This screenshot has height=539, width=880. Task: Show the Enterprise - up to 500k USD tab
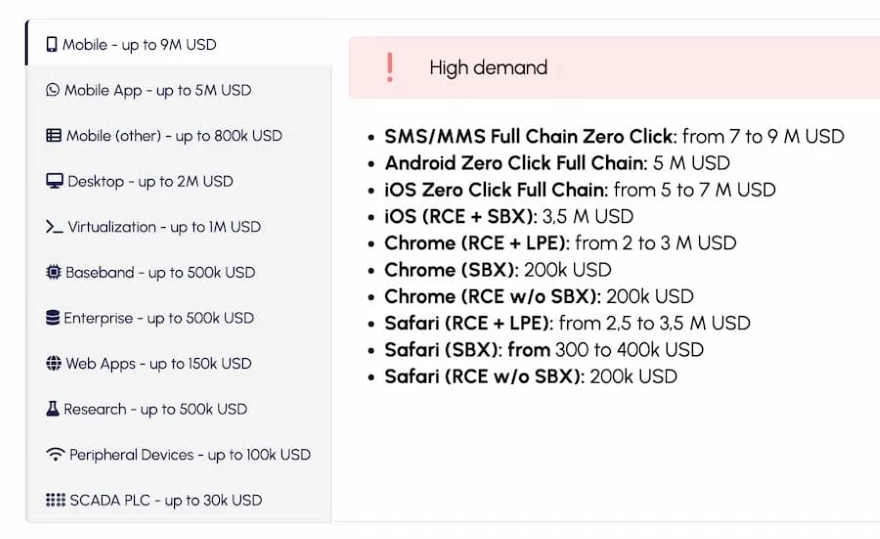(x=159, y=318)
